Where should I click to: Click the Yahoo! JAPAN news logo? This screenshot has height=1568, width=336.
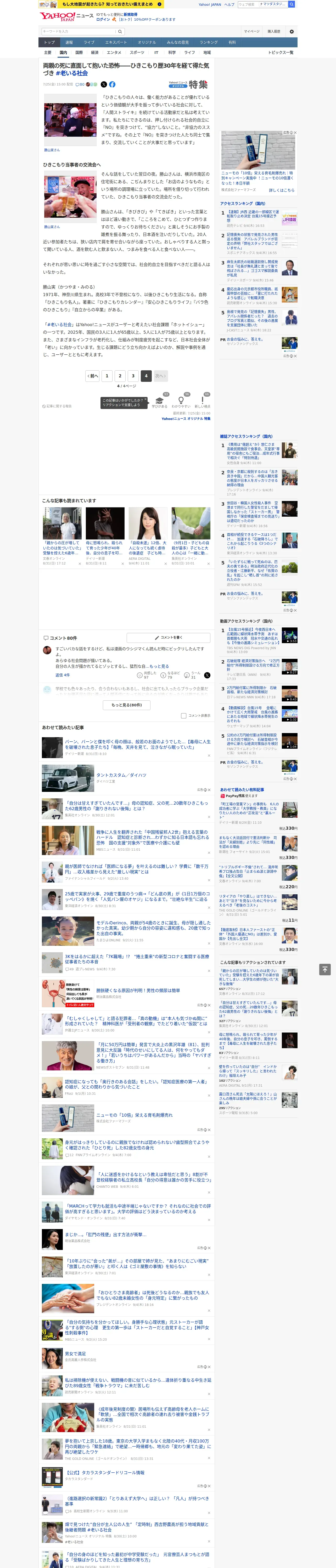tap(66, 16)
